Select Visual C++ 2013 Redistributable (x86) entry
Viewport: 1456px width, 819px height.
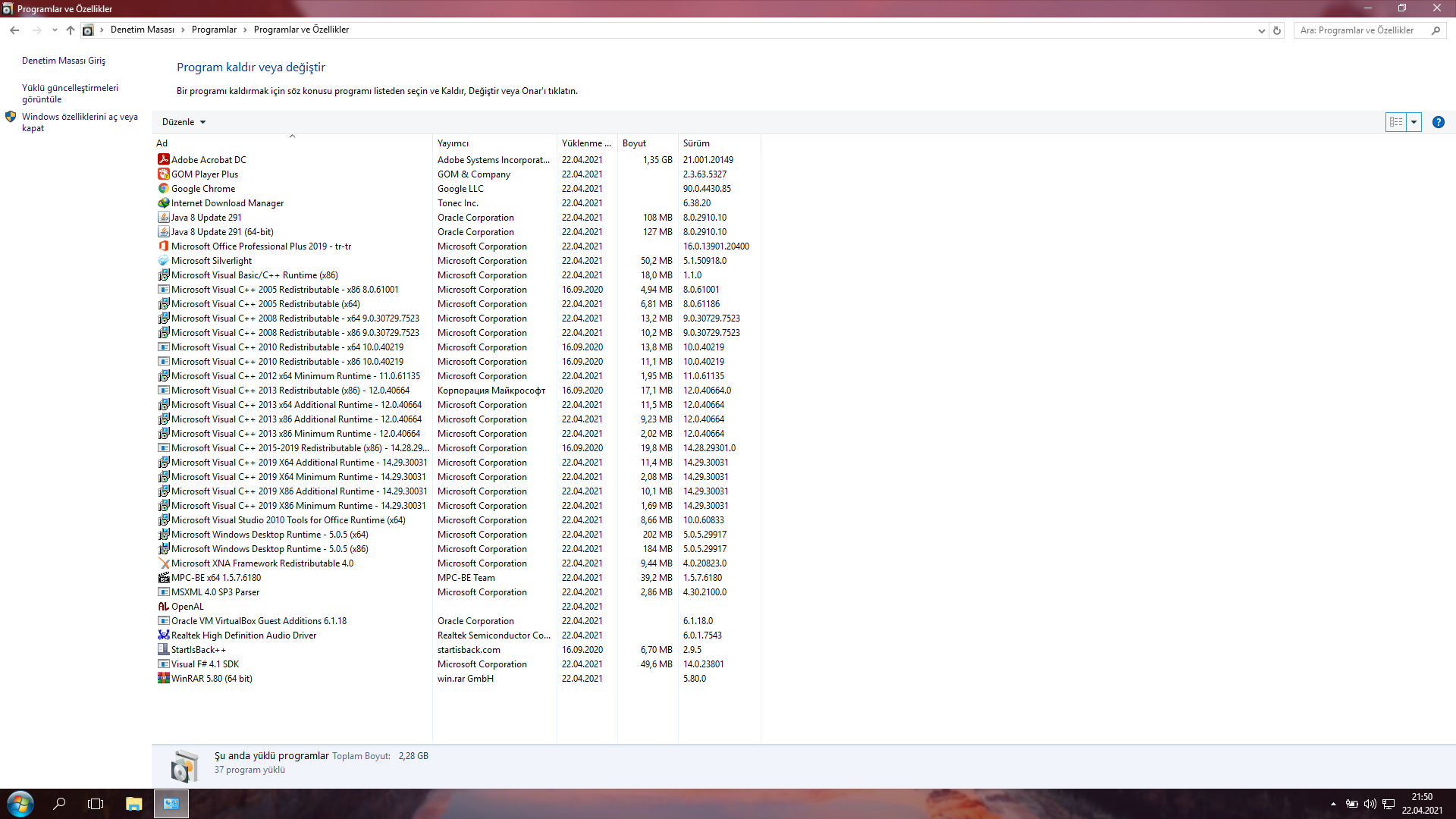point(457,390)
